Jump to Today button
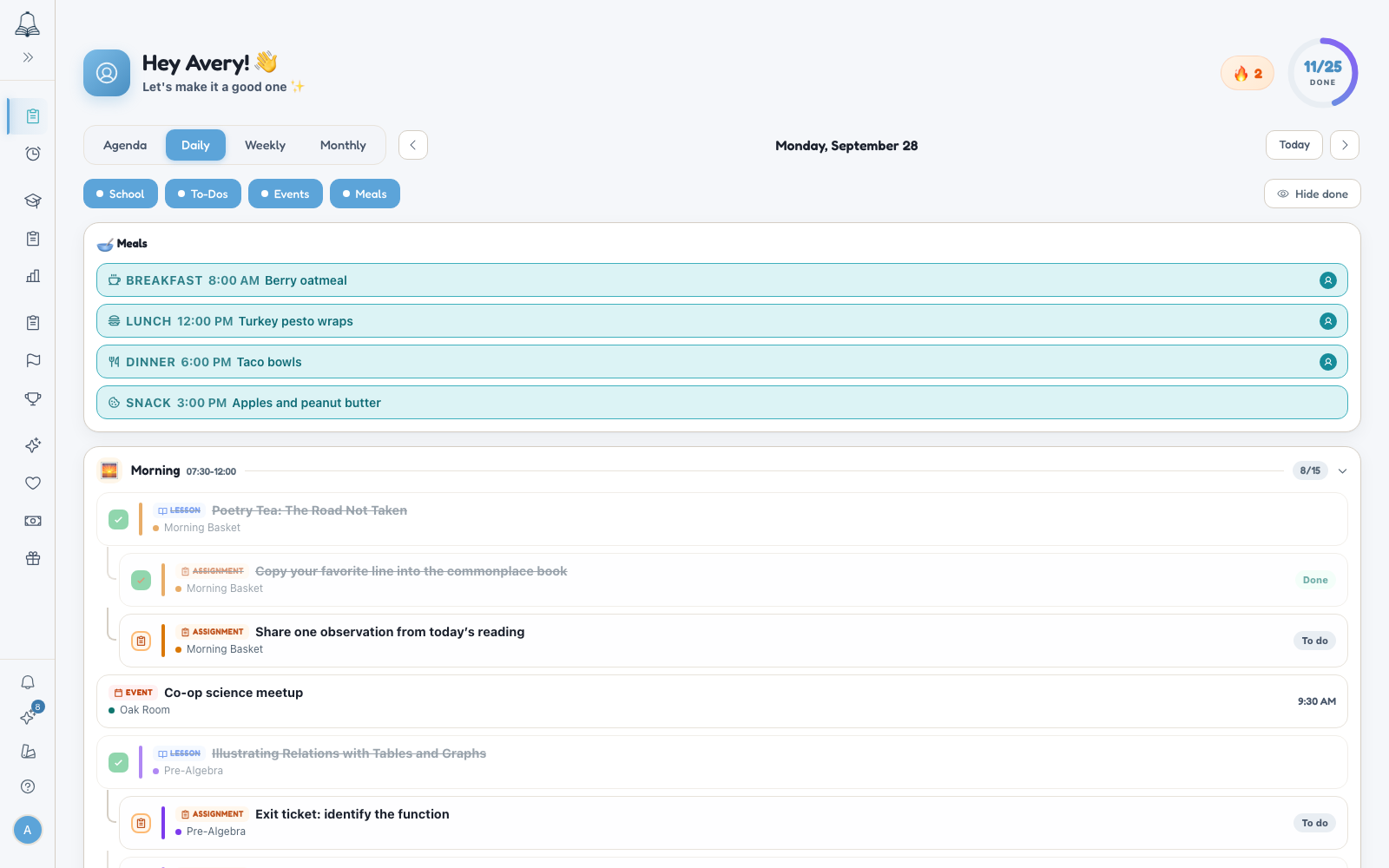The image size is (1389, 868). (1294, 145)
